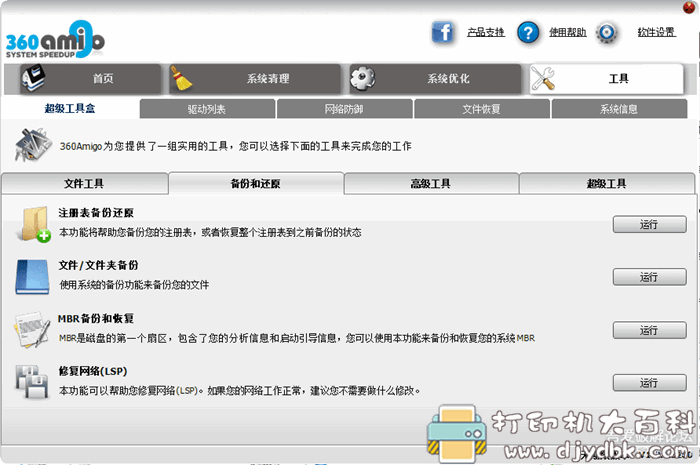The image size is (700, 465).
Task: Switch to the 文件工具 tab
Action: pos(84,183)
